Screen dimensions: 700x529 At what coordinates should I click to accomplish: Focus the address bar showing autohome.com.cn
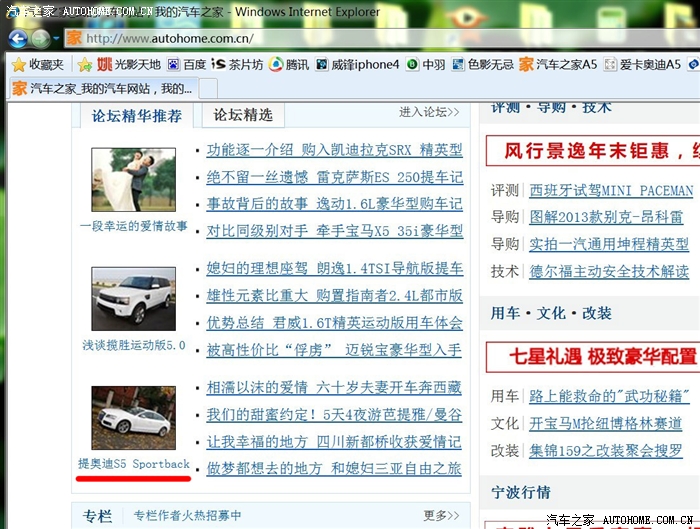[x=382, y=38]
